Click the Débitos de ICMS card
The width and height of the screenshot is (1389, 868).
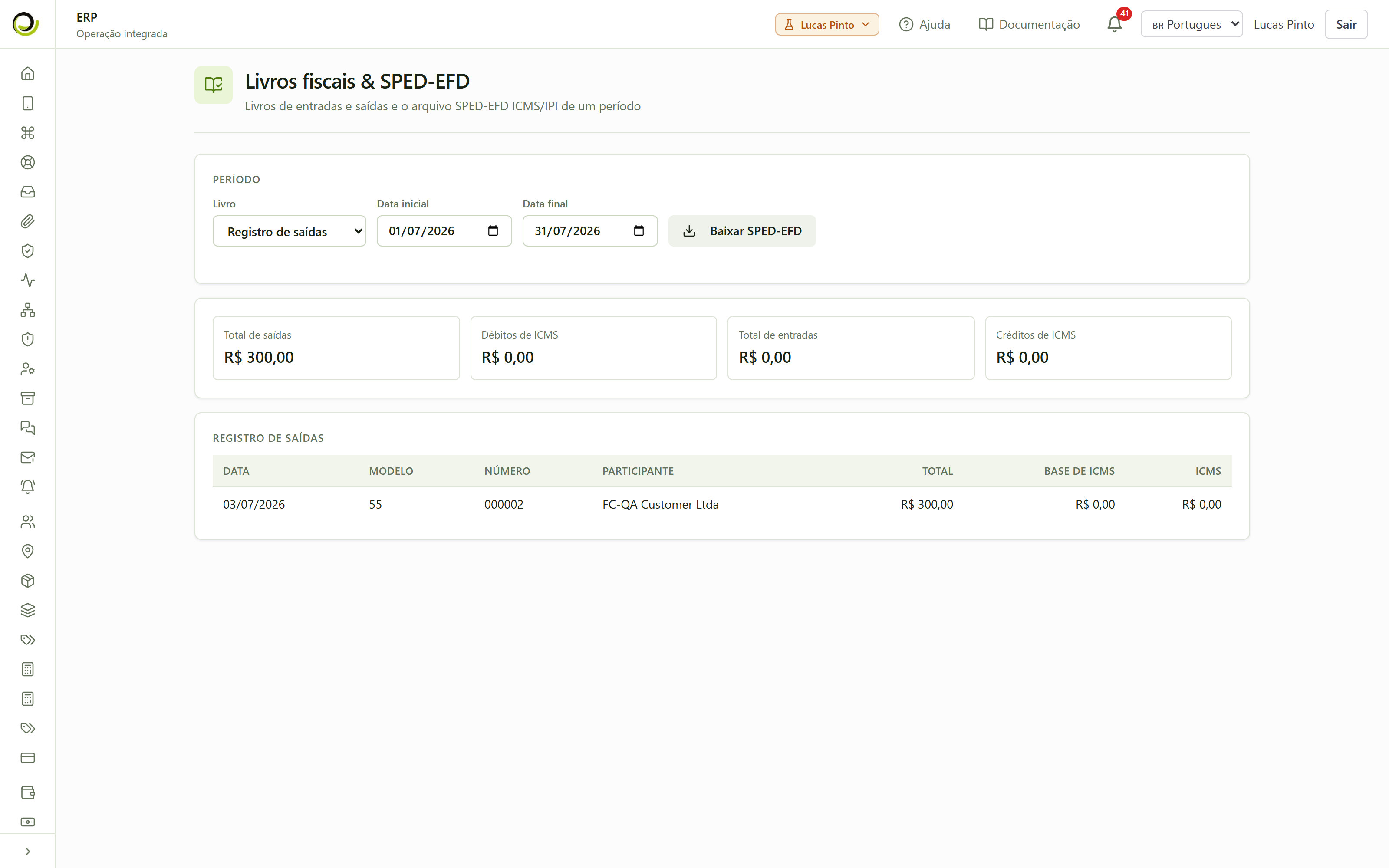point(593,348)
